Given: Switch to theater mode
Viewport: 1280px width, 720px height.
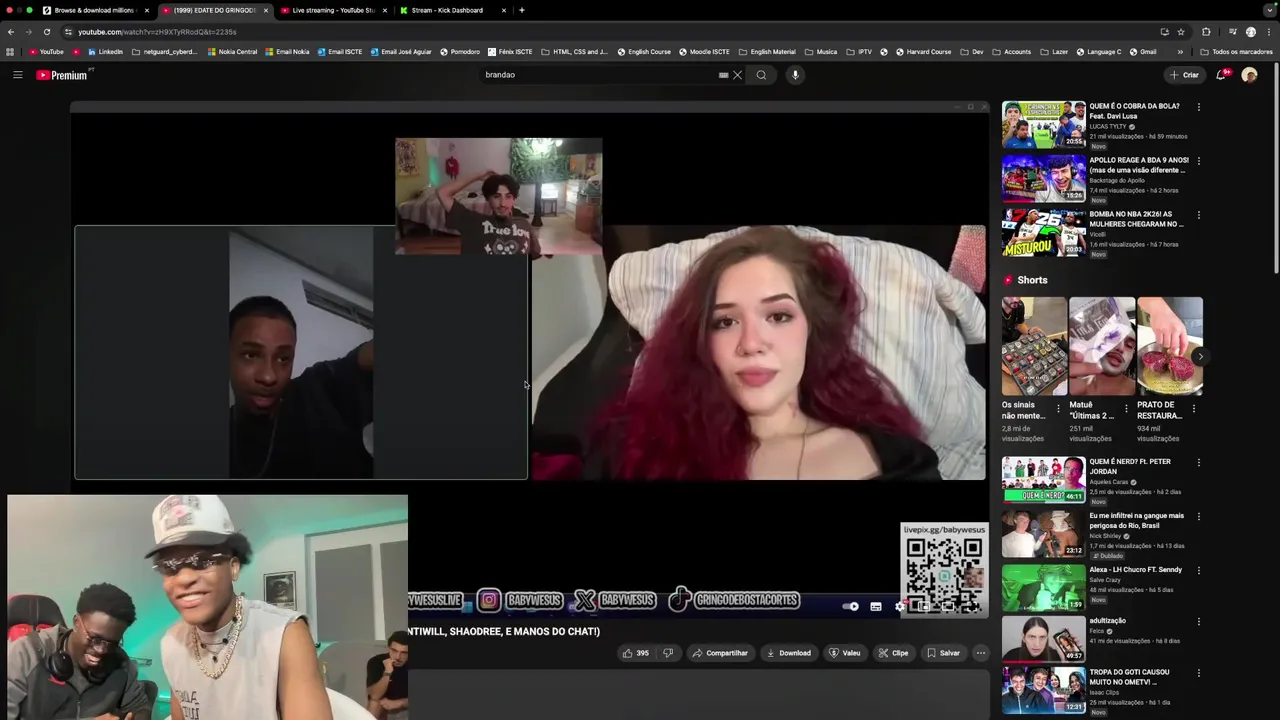Looking at the screenshot, I should 947,606.
